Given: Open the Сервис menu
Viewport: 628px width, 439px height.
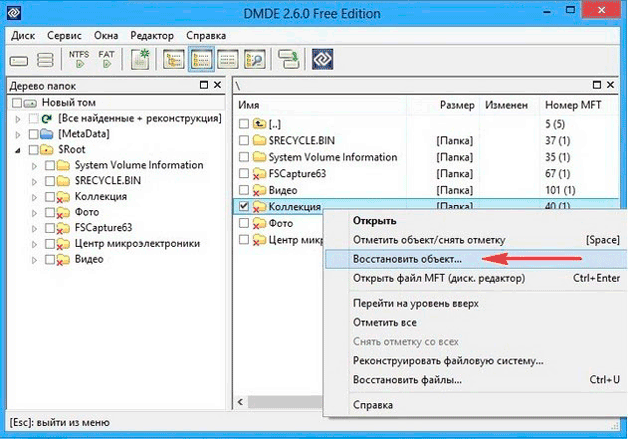Looking at the screenshot, I should tap(64, 36).
